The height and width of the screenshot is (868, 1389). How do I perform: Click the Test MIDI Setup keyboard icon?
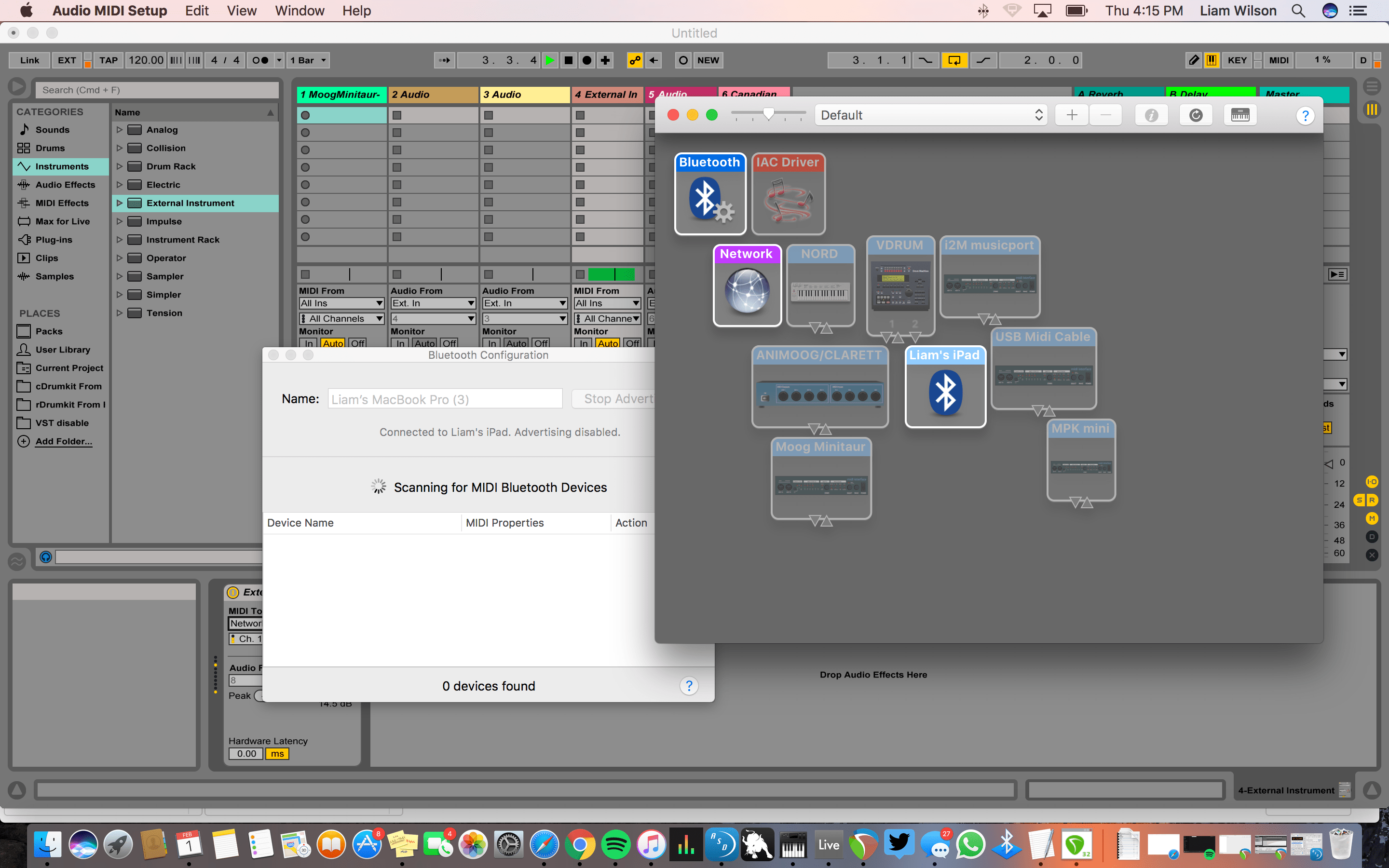tap(1240, 115)
